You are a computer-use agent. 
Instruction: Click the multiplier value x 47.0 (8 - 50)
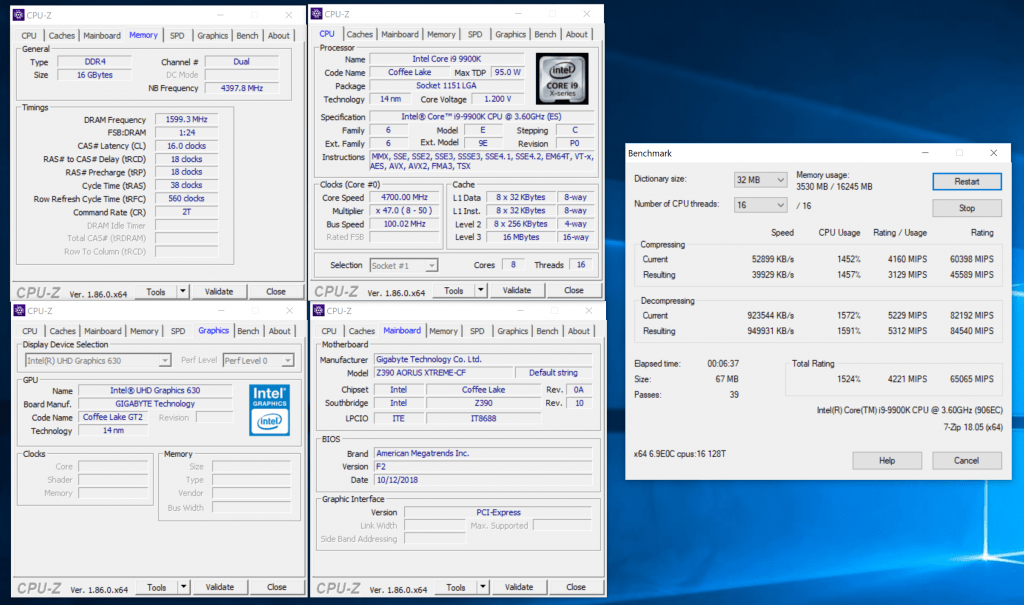pyautogui.click(x=404, y=210)
